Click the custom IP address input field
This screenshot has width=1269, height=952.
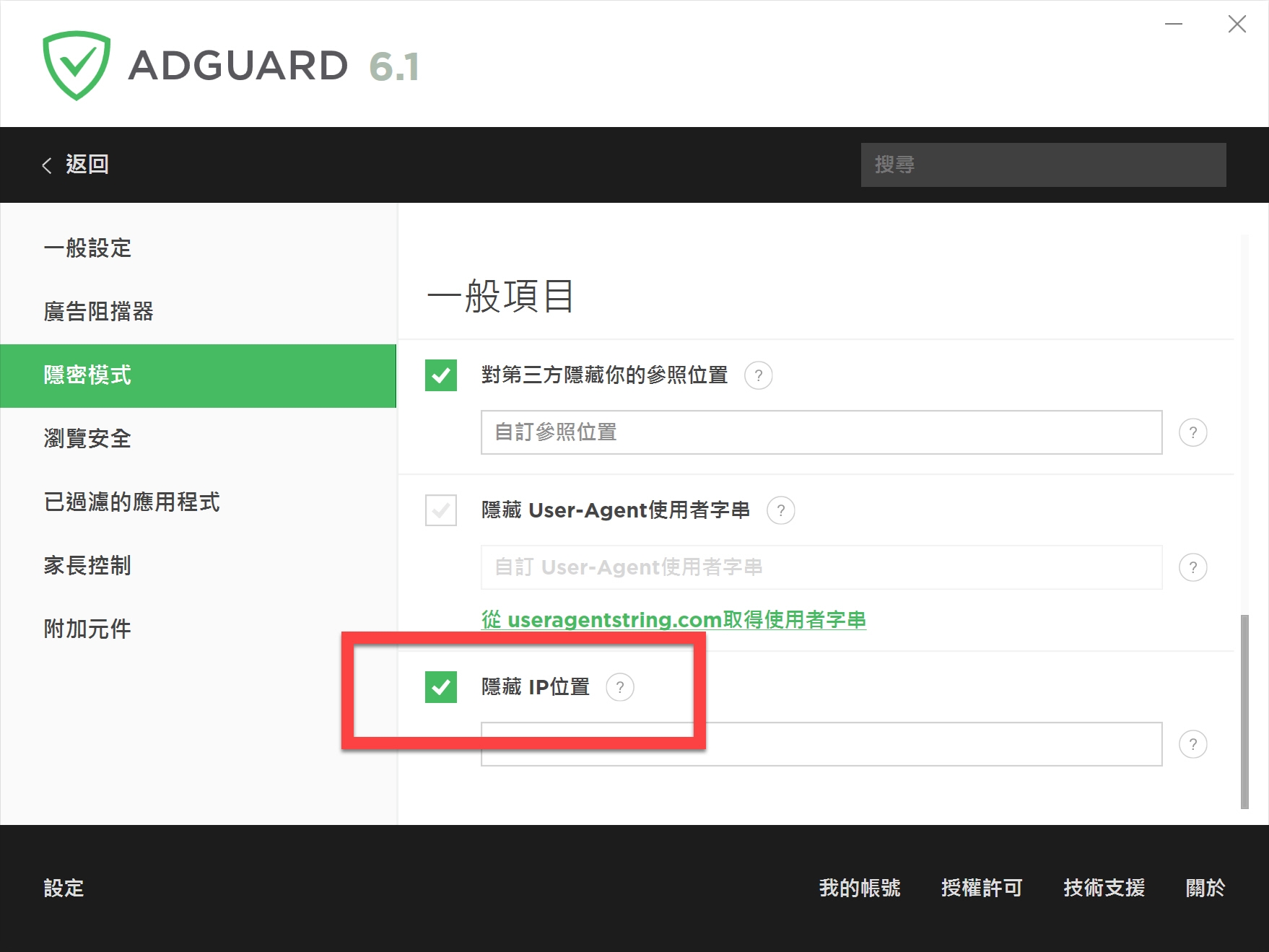821,744
